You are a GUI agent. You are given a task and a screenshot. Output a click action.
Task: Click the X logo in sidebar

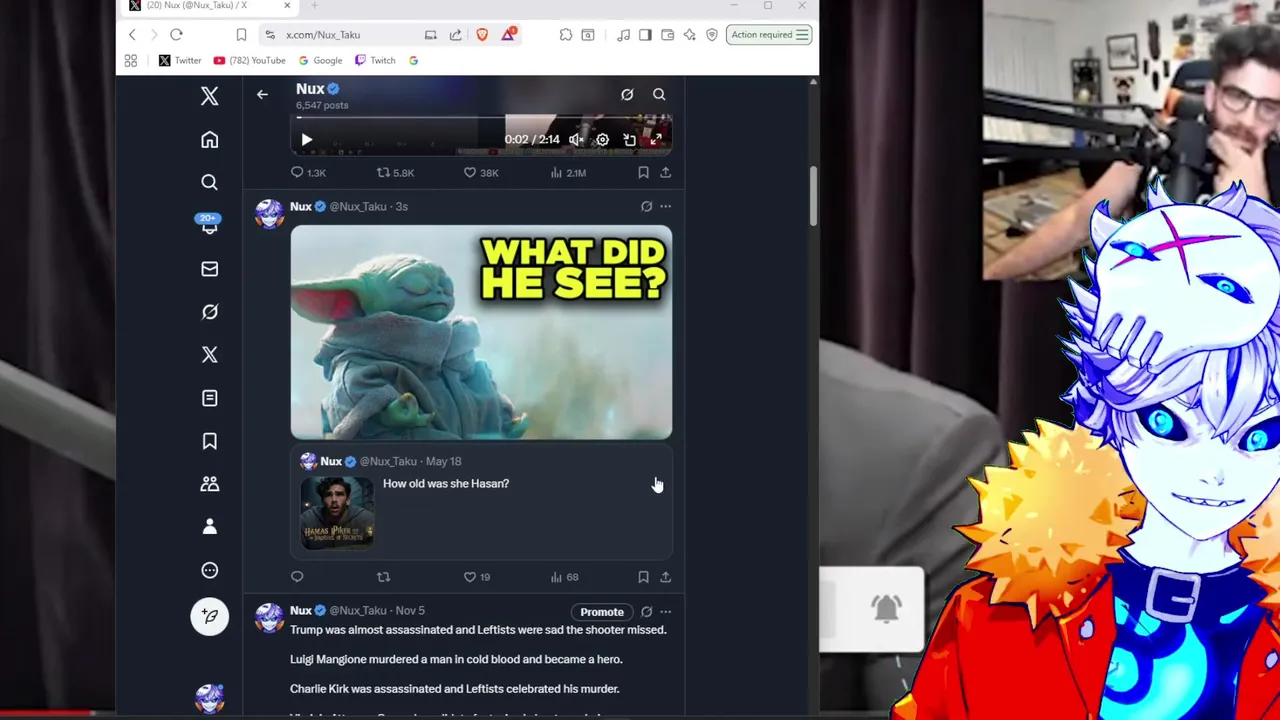(209, 96)
